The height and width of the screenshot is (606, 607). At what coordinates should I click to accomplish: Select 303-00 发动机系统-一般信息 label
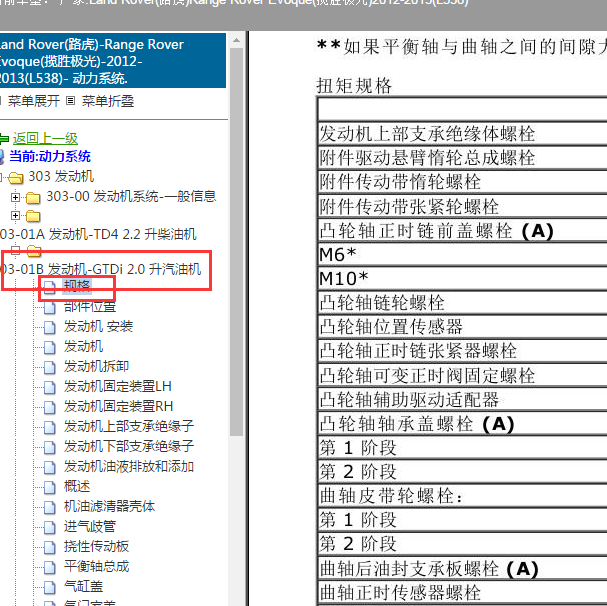[131, 196]
